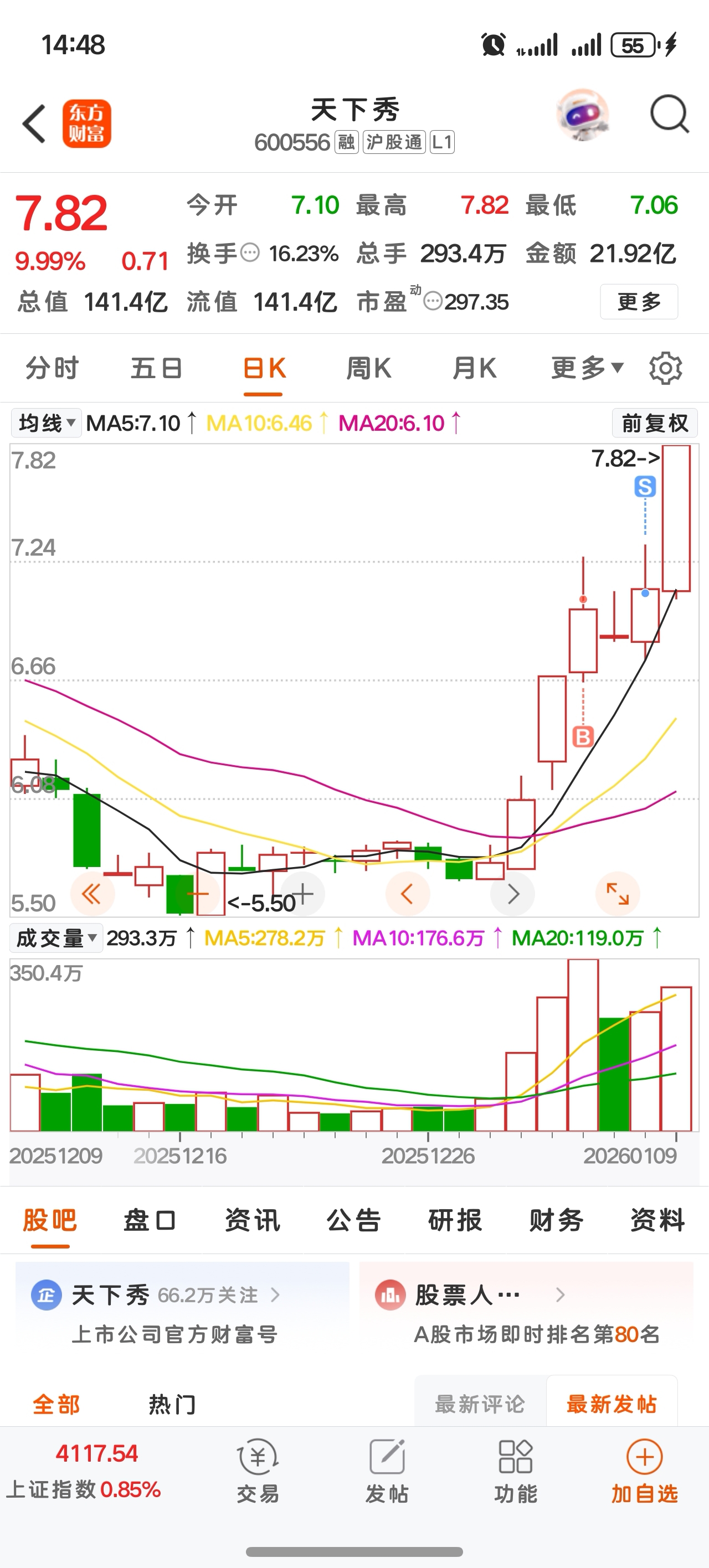Tap the 市盈 297.35 value

(476, 302)
